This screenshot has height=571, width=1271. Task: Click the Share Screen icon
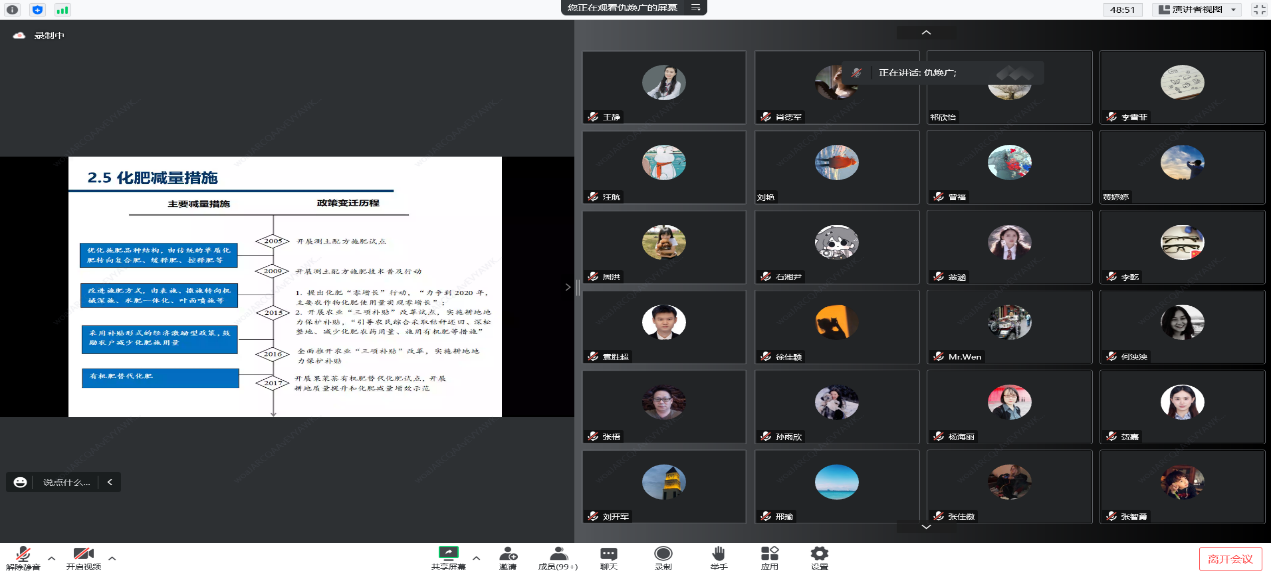point(448,554)
